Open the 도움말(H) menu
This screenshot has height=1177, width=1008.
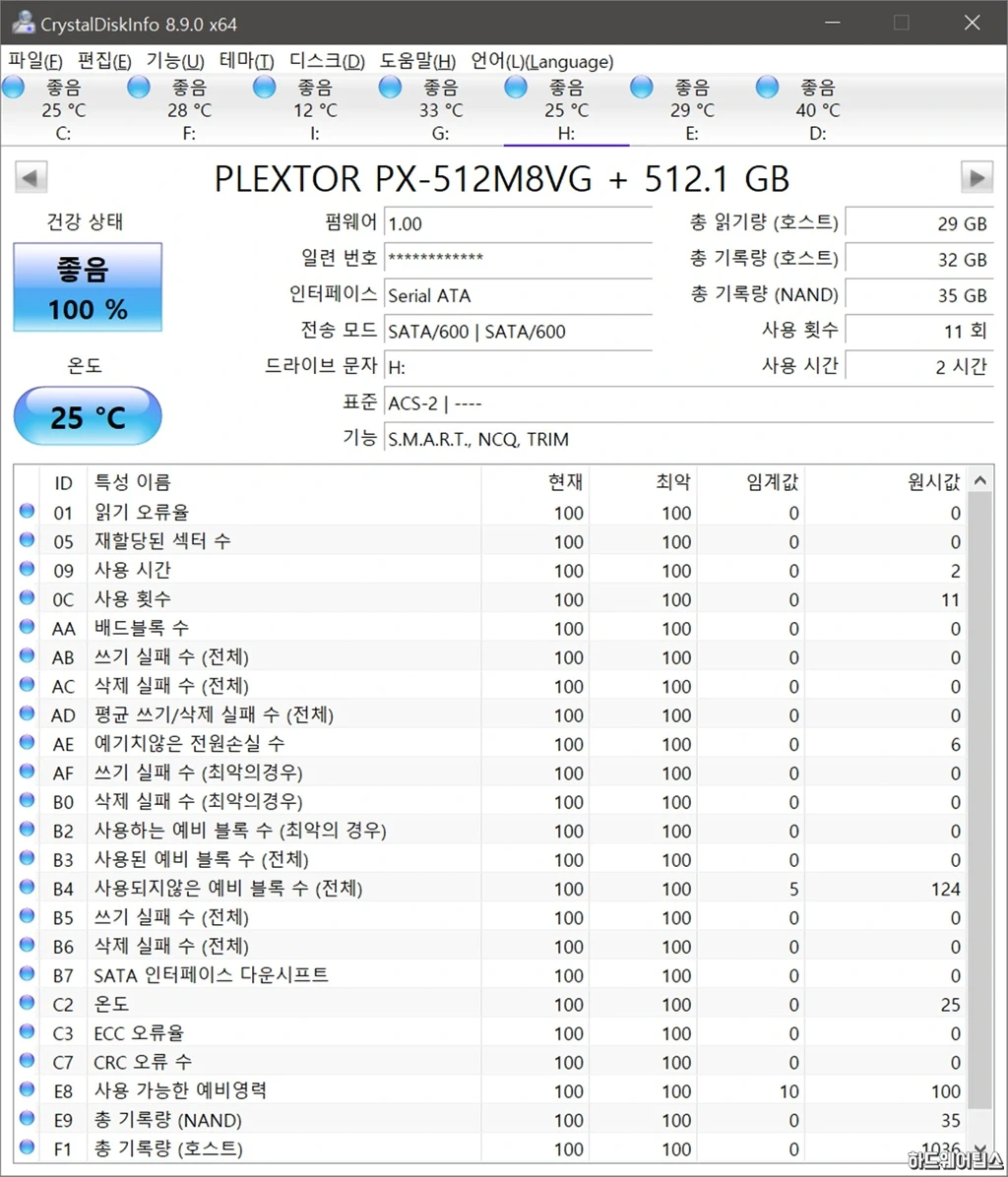pos(417,61)
